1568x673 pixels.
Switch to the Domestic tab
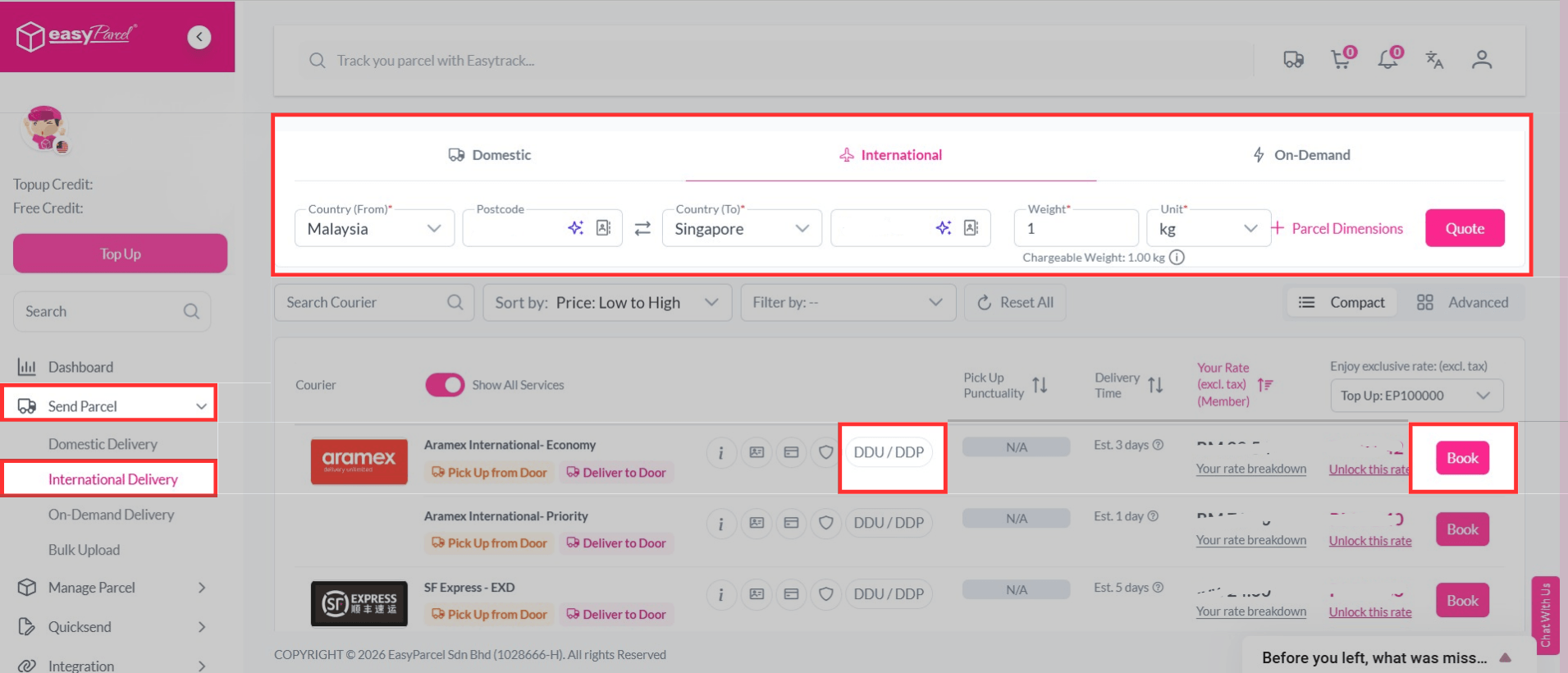click(x=490, y=155)
